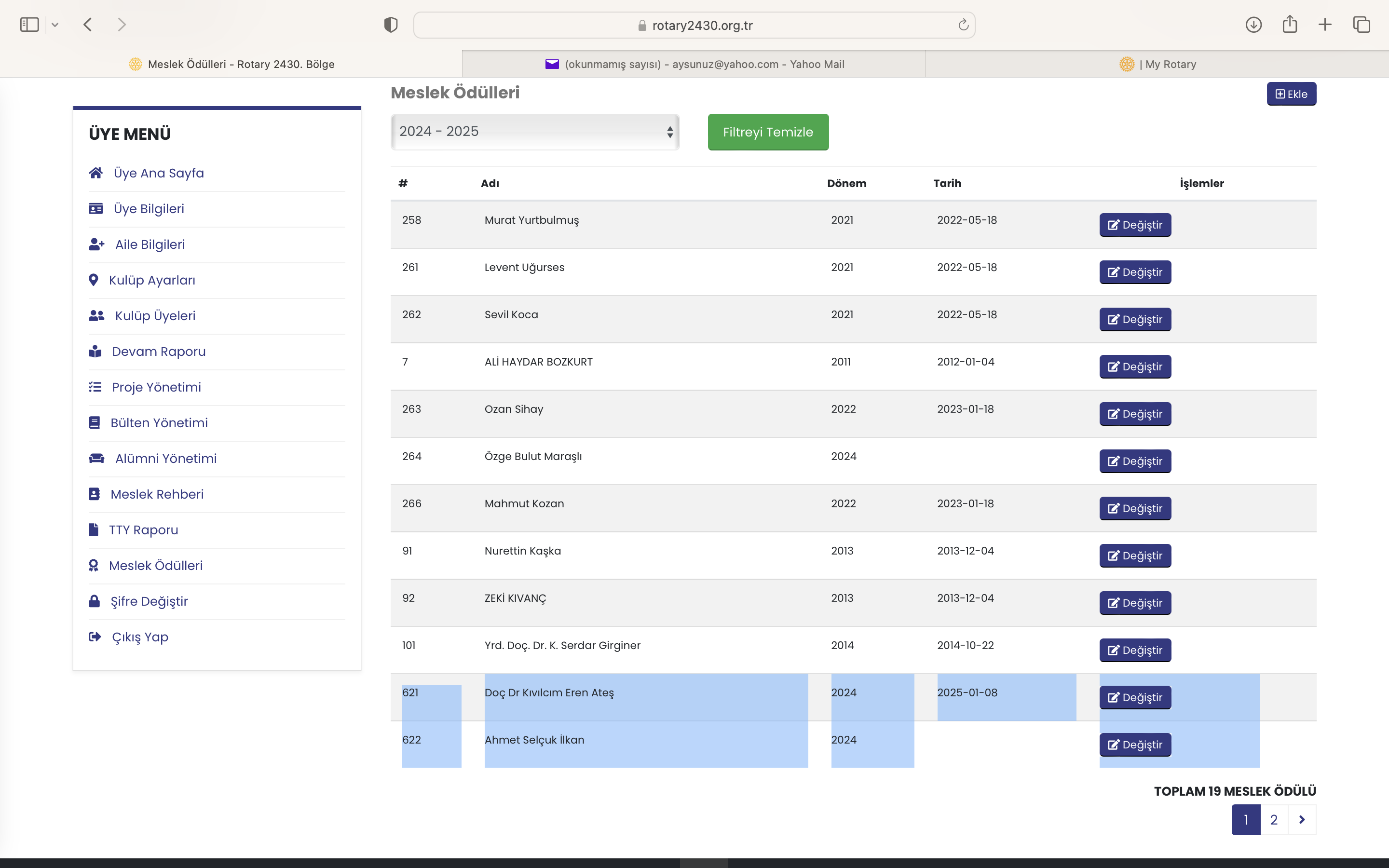Click the location pin icon beside Kulüp Ayarları
This screenshot has width=1389, height=868.
(94, 280)
